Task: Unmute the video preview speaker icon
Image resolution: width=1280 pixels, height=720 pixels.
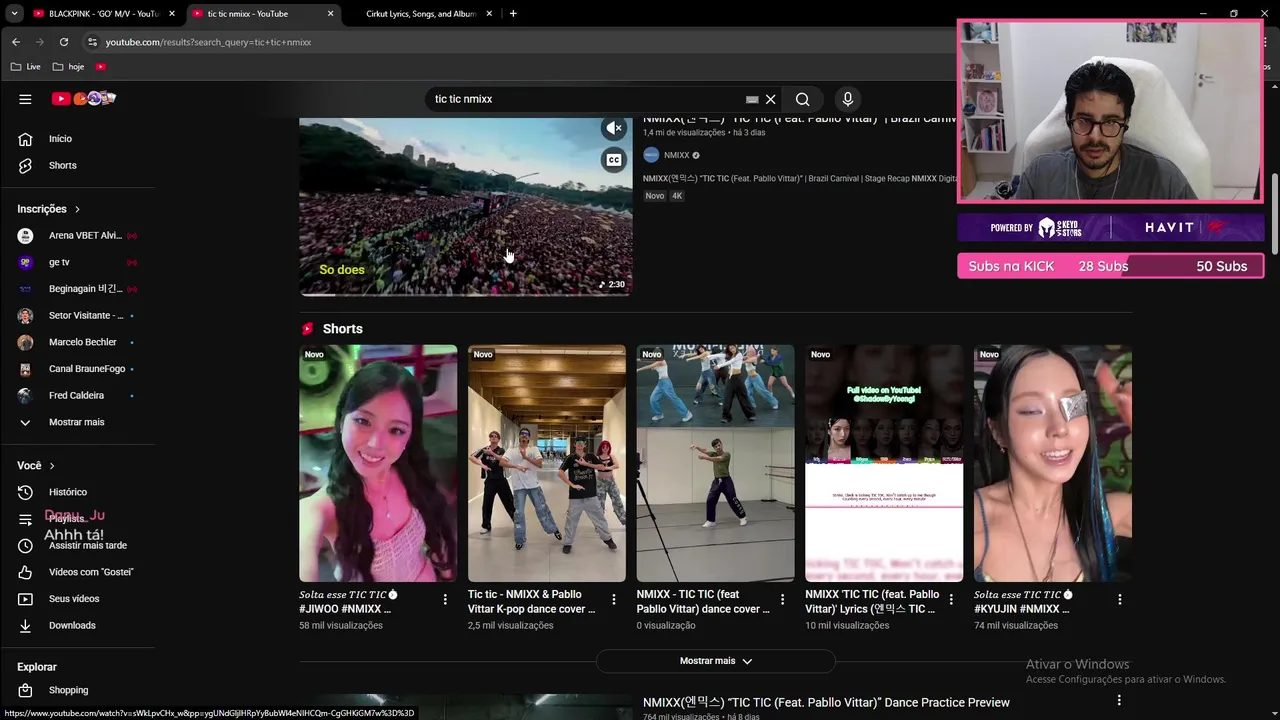Action: point(614,128)
